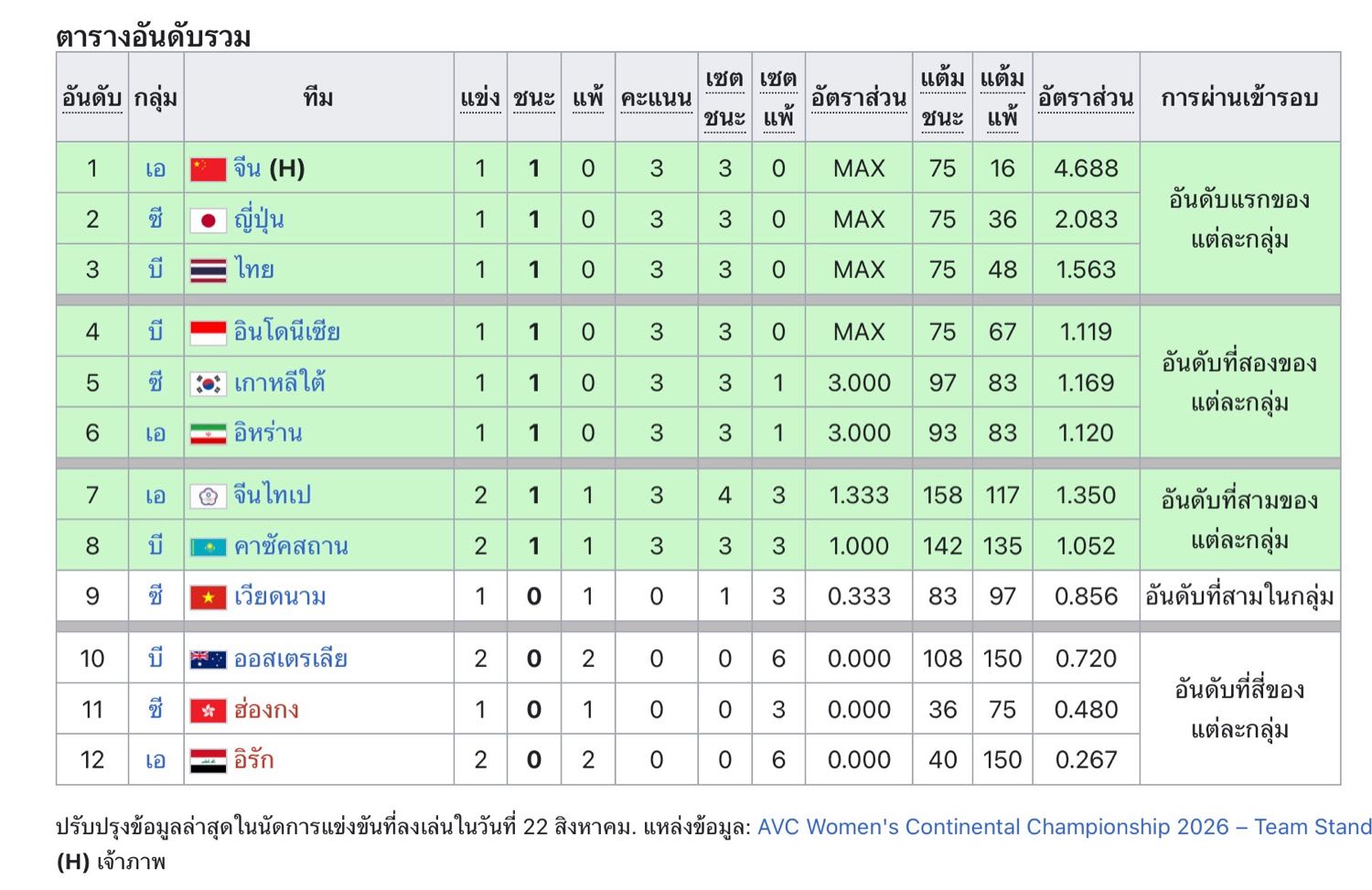Click the China flag icon
Image resolution: width=1372 pixels, height=890 pixels.
coord(208,169)
